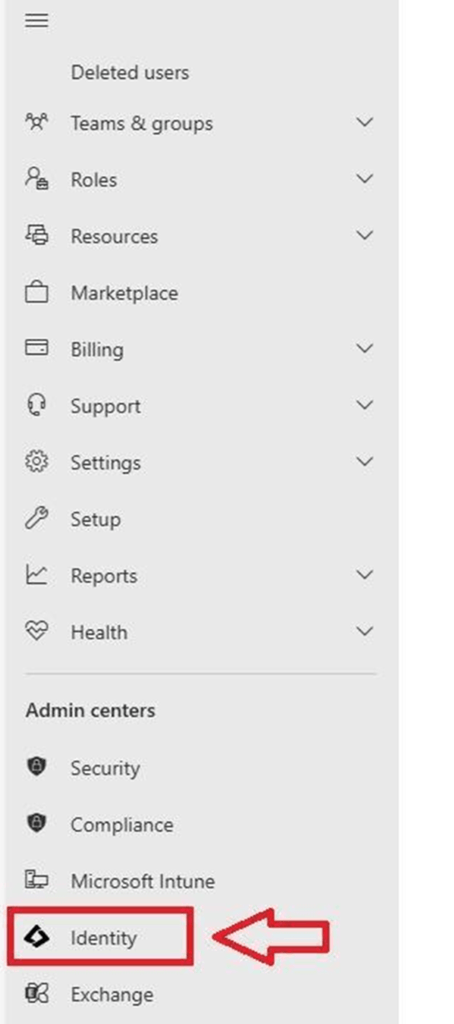This screenshot has height=1024, width=454.
Task: Expand the Roles section chevron
Action: tap(365, 178)
